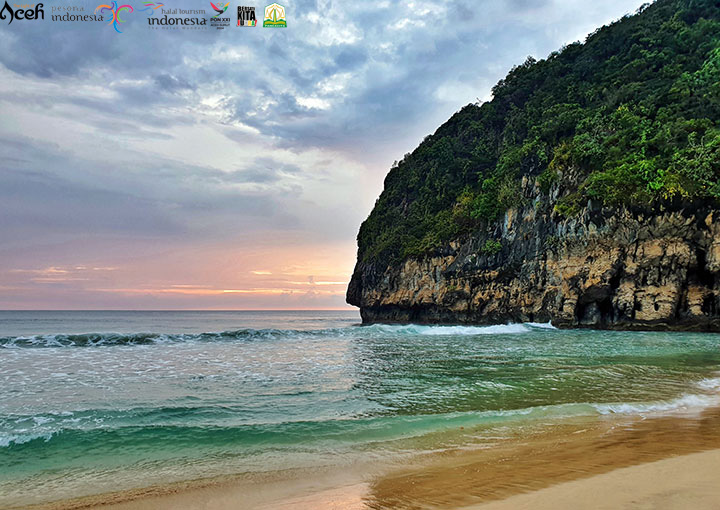This screenshot has width=720, height=510.
Task: Click the small bird emblem above halal tourism
Action: (x=152, y=6)
